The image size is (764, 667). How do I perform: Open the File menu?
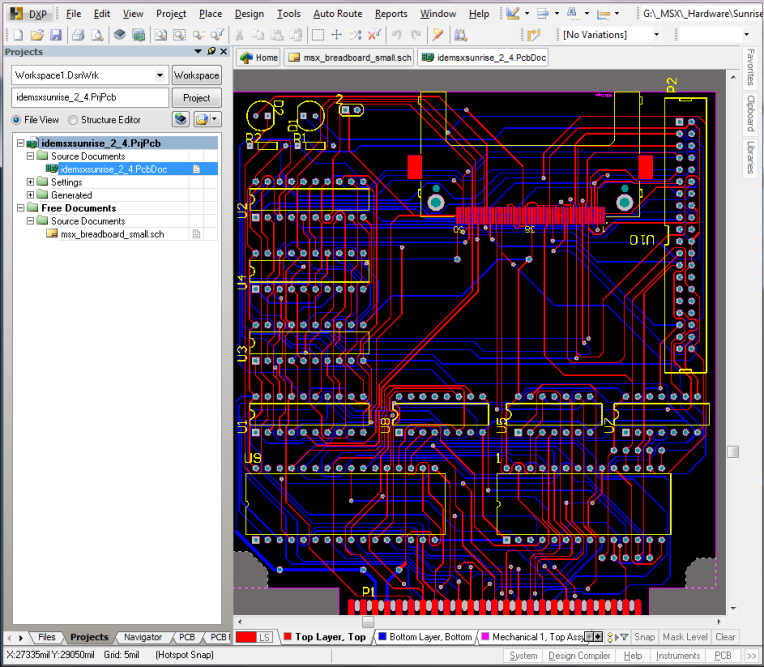(x=74, y=14)
